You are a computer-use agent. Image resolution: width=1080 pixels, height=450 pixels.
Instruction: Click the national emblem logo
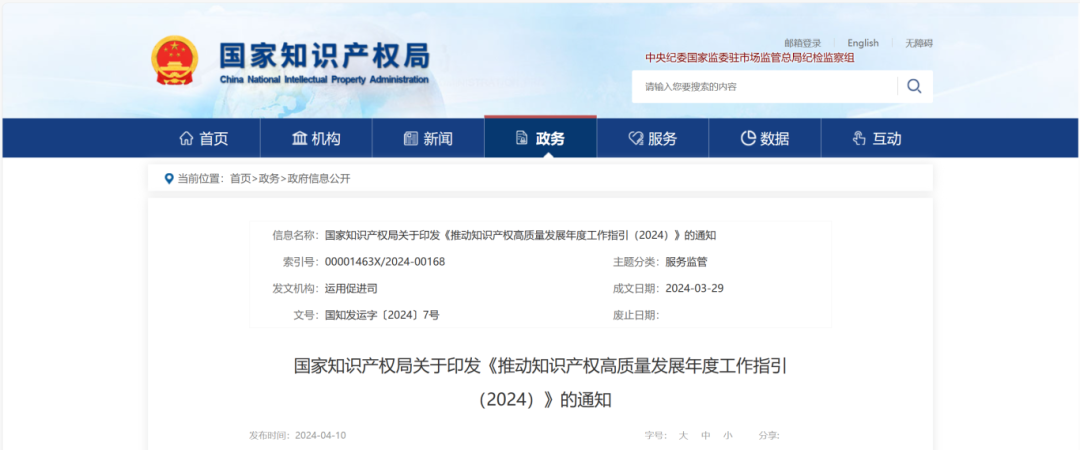[x=174, y=61]
